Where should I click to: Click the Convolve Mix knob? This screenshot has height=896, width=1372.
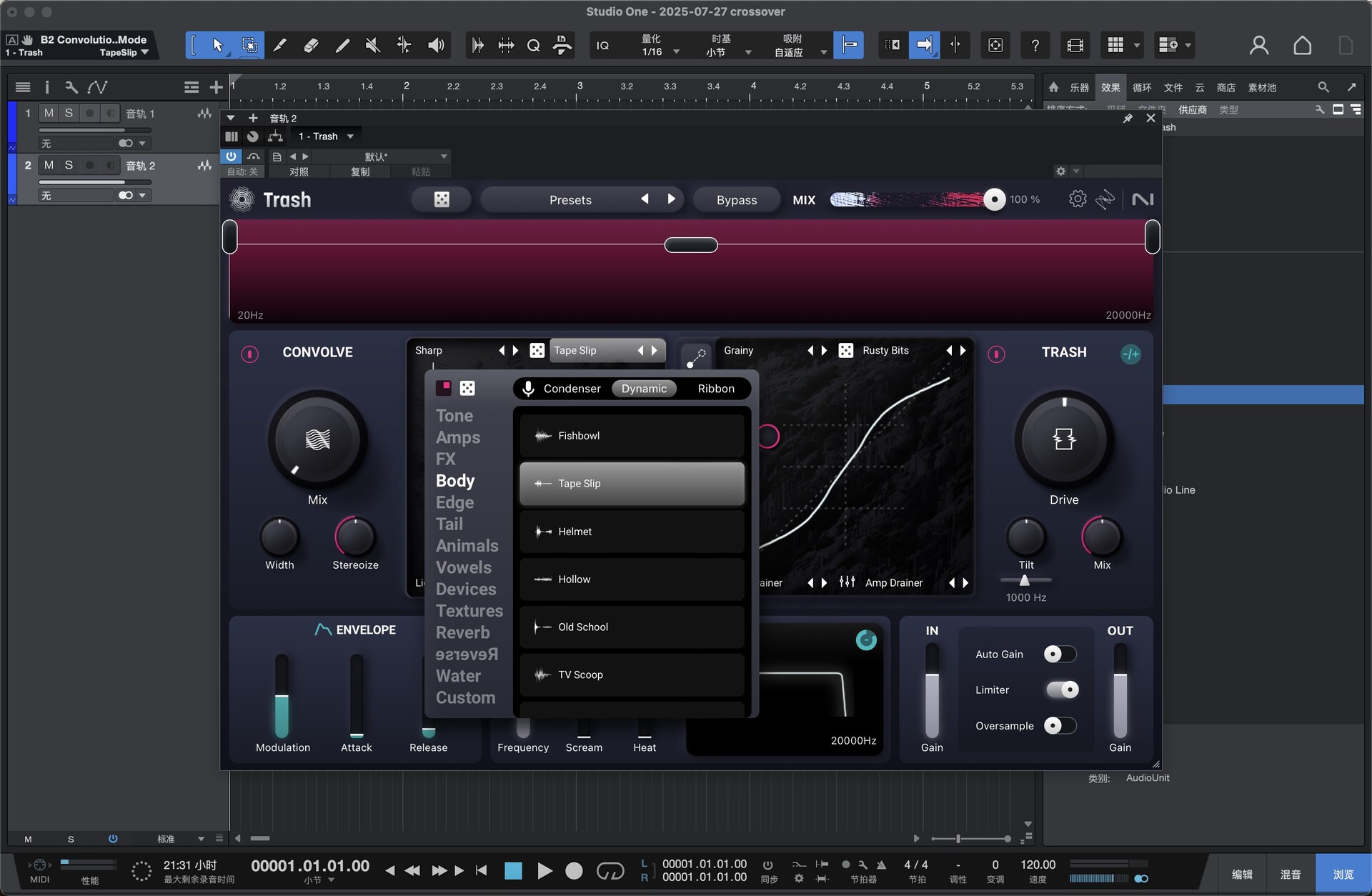(317, 439)
